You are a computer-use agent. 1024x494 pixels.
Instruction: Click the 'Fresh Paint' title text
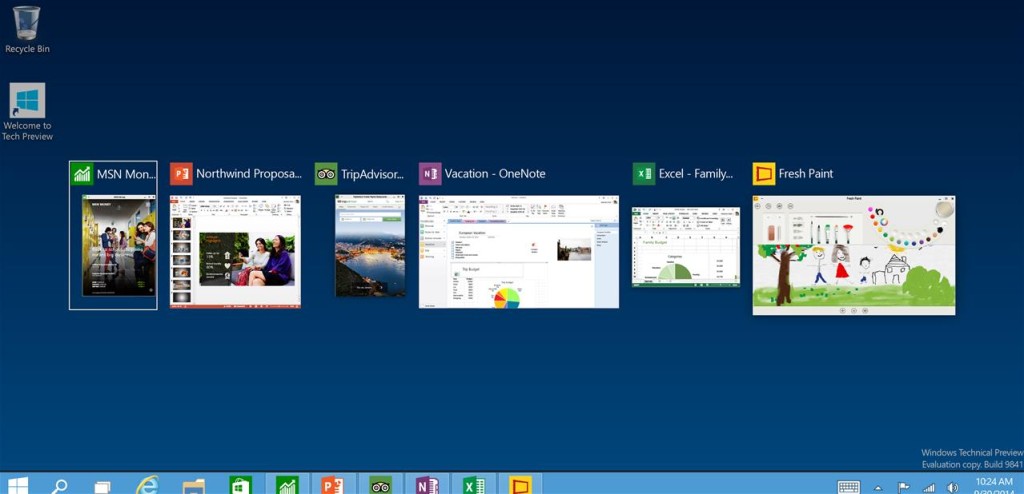pyautogui.click(x=806, y=174)
